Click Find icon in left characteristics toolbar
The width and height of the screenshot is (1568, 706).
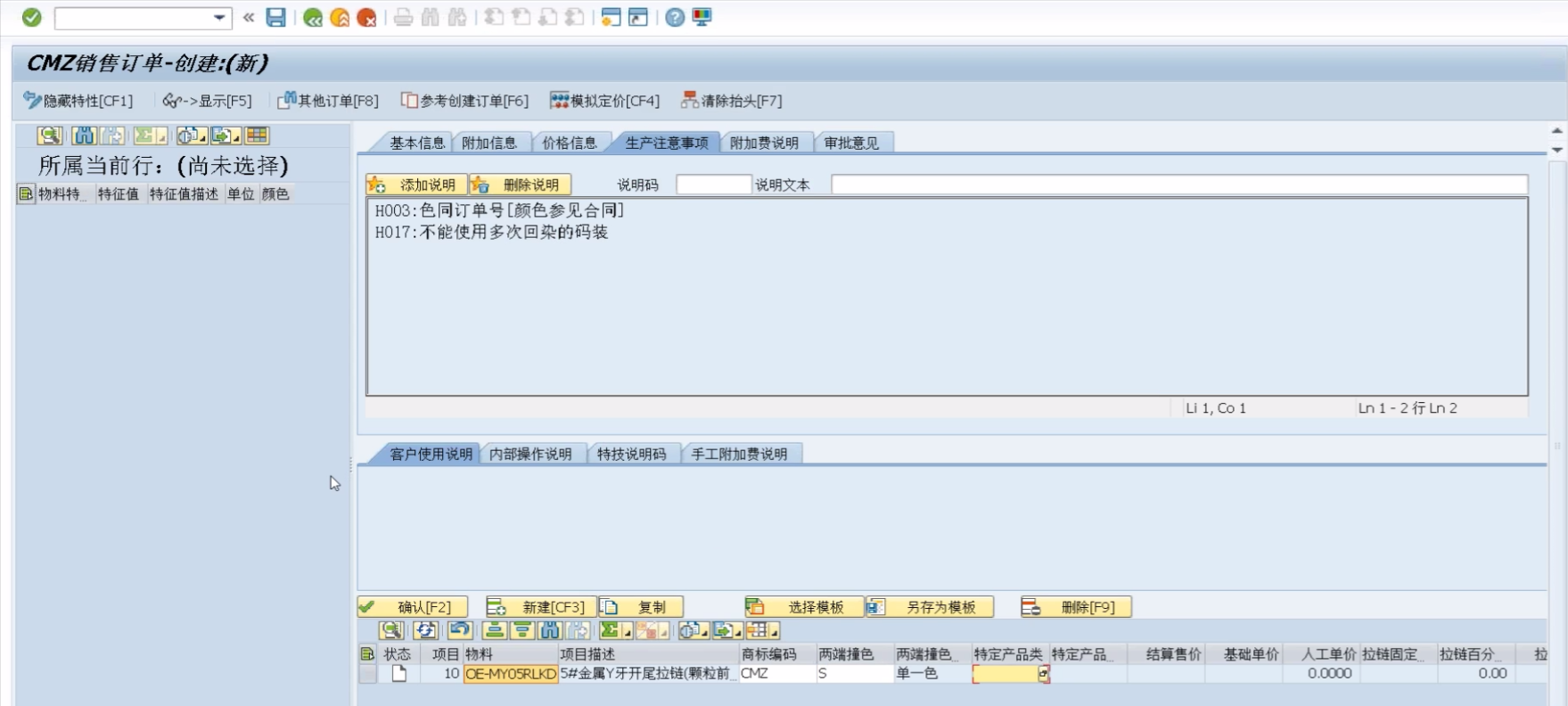click(84, 135)
